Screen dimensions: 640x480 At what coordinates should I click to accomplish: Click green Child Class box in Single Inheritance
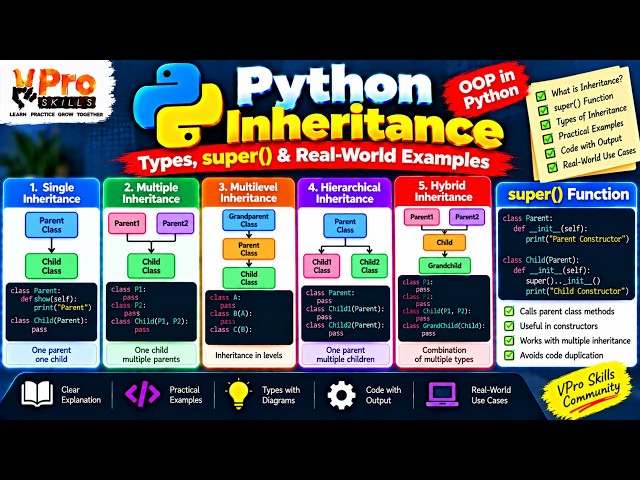[x=51, y=266]
